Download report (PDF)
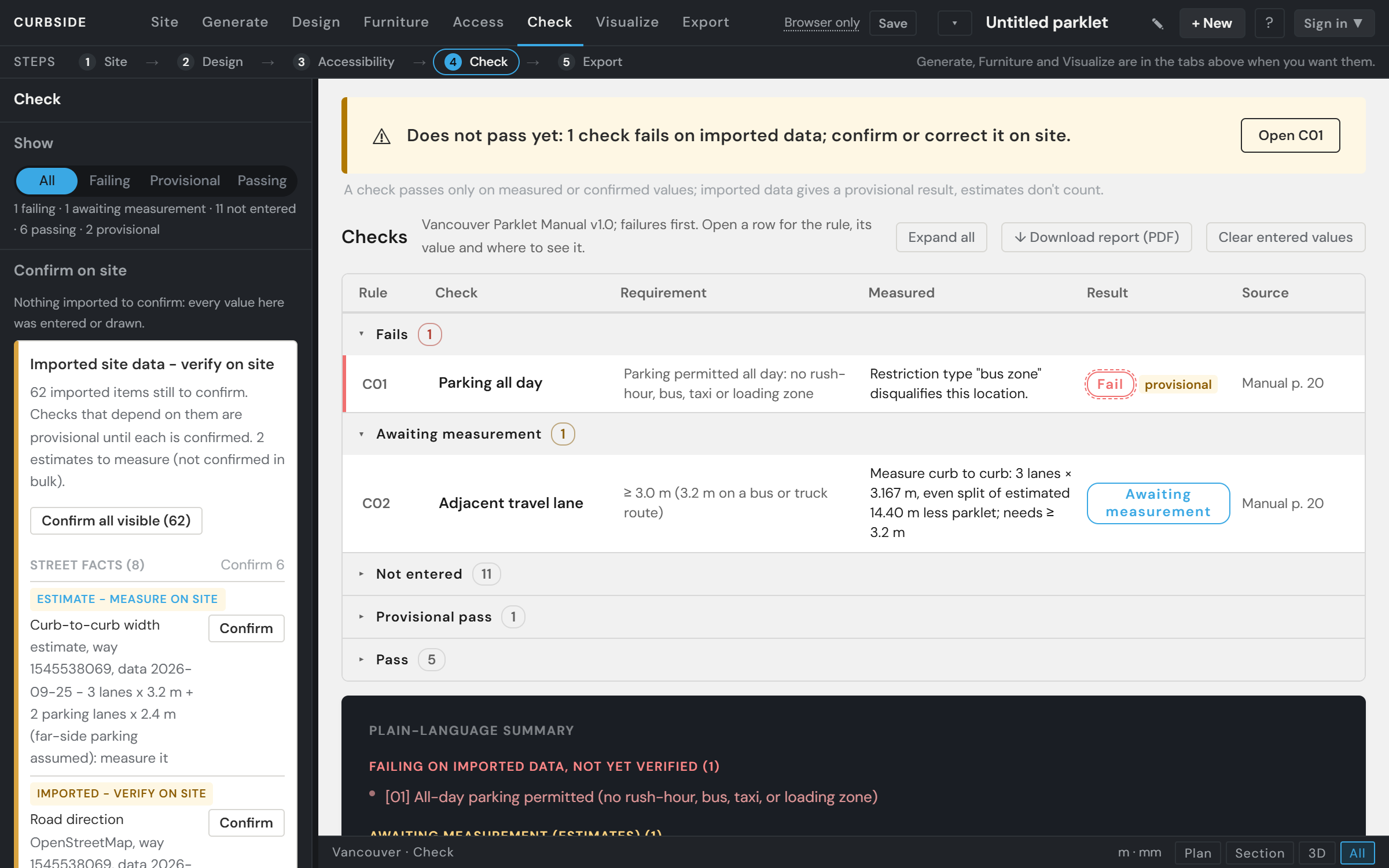The height and width of the screenshot is (868, 1389). coord(1096,237)
